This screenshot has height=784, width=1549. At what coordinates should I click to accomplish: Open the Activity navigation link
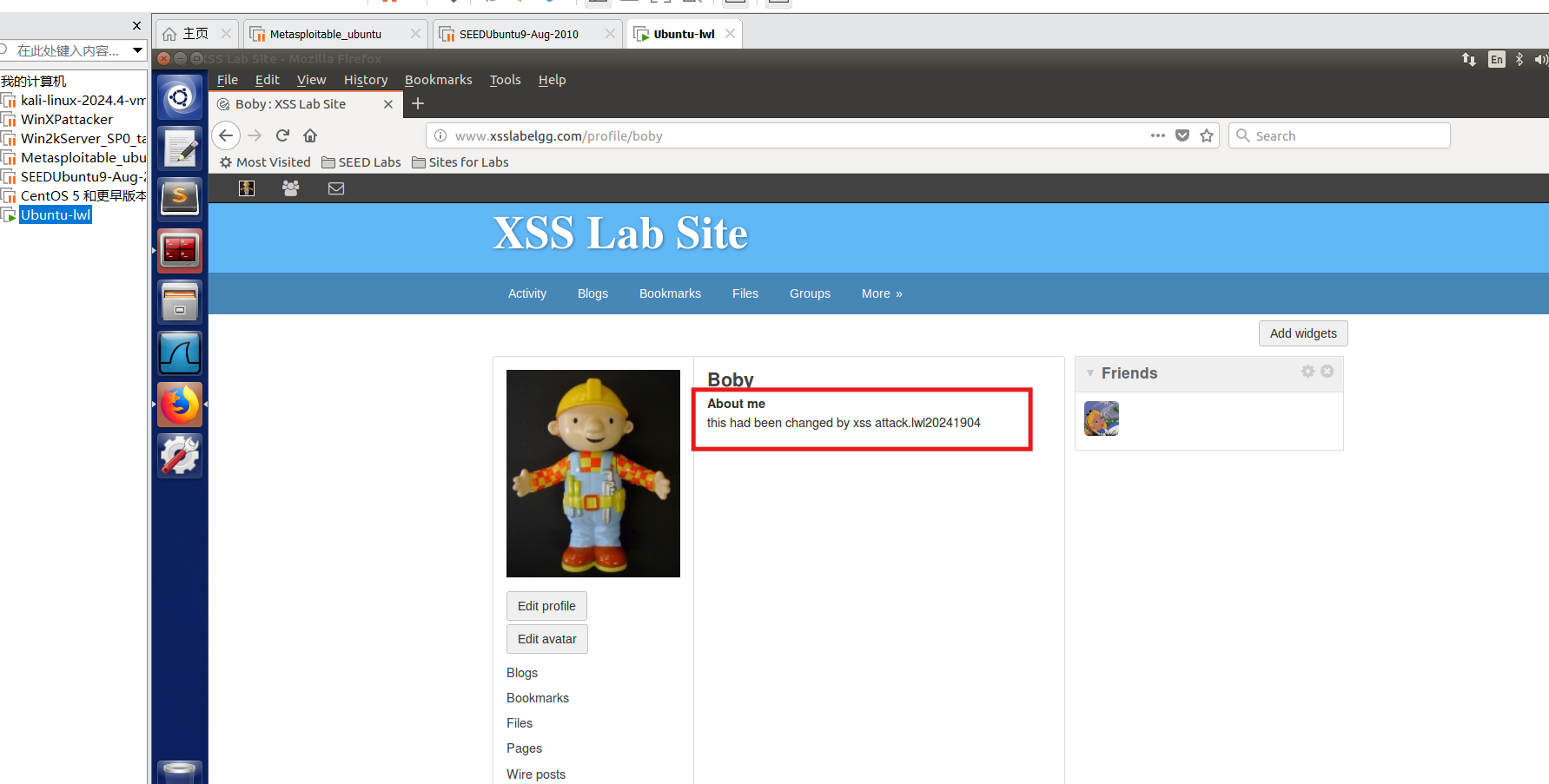(527, 293)
